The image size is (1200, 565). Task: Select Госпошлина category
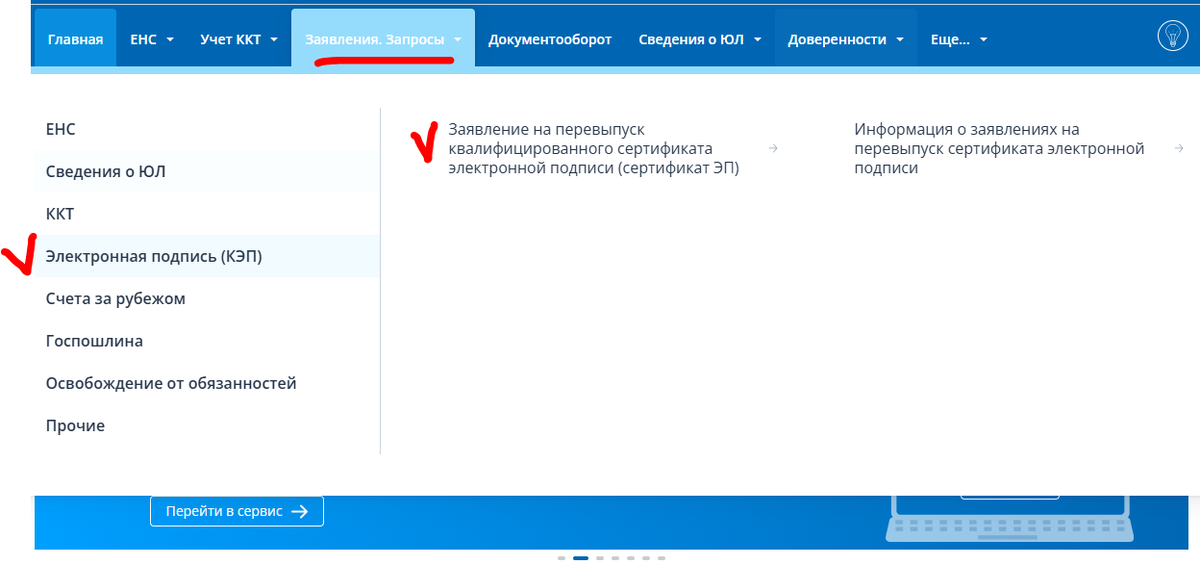pyautogui.click(x=207, y=341)
